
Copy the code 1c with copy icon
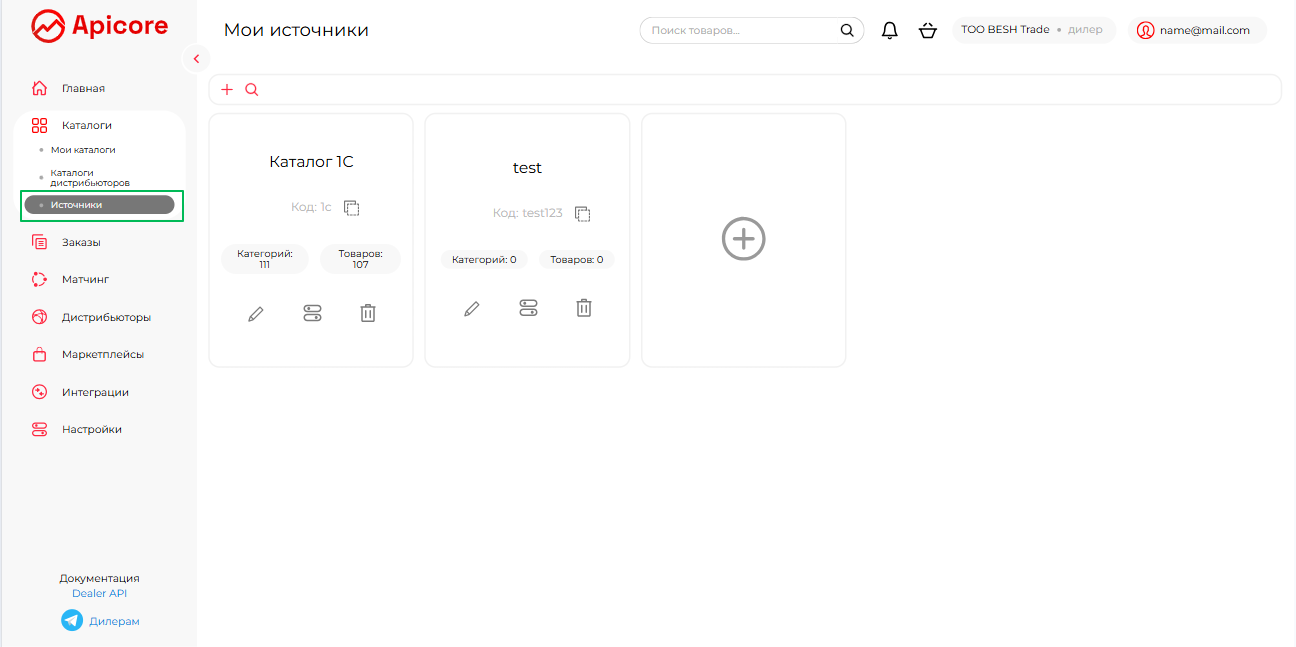tap(351, 208)
